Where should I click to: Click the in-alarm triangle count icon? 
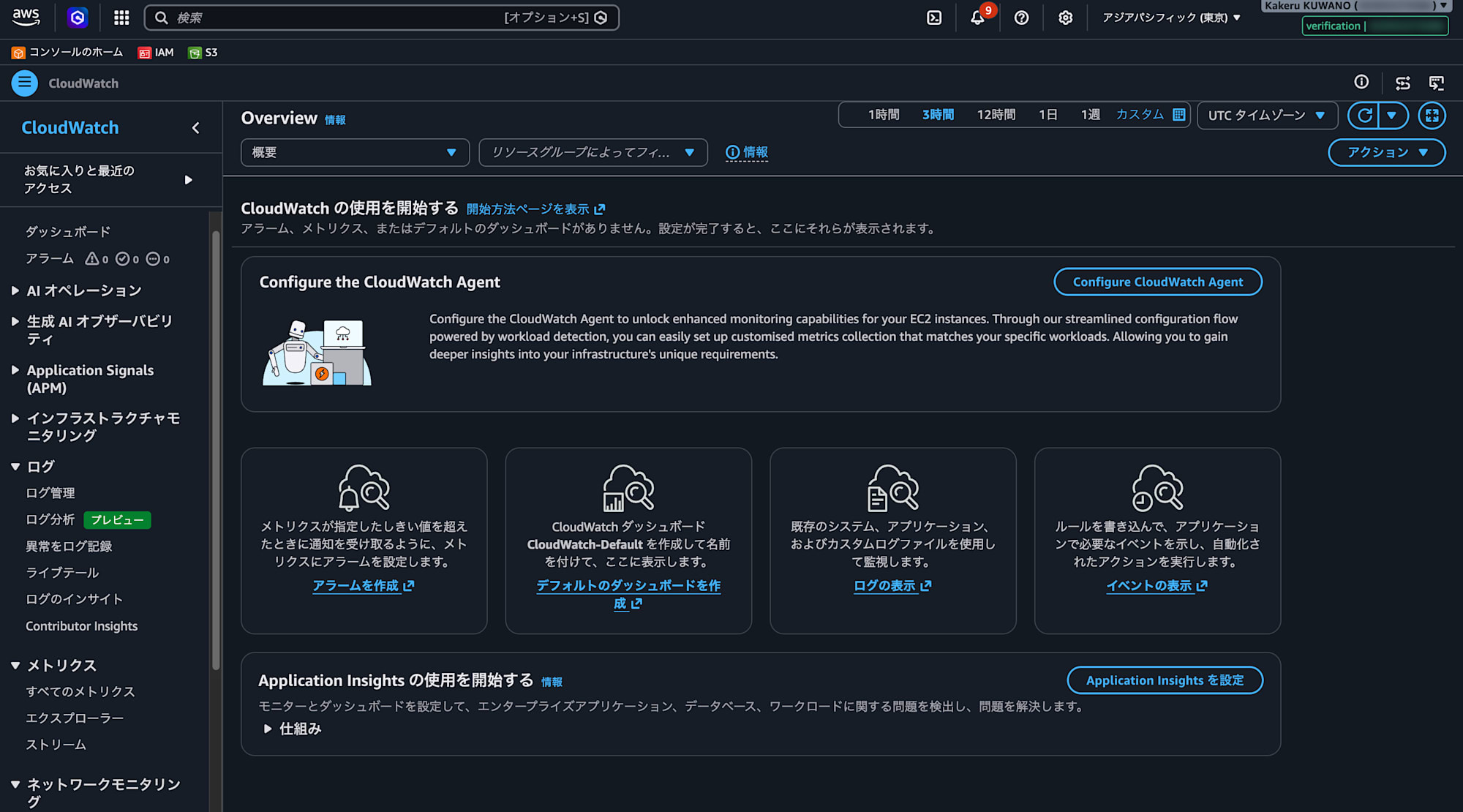(x=92, y=259)
